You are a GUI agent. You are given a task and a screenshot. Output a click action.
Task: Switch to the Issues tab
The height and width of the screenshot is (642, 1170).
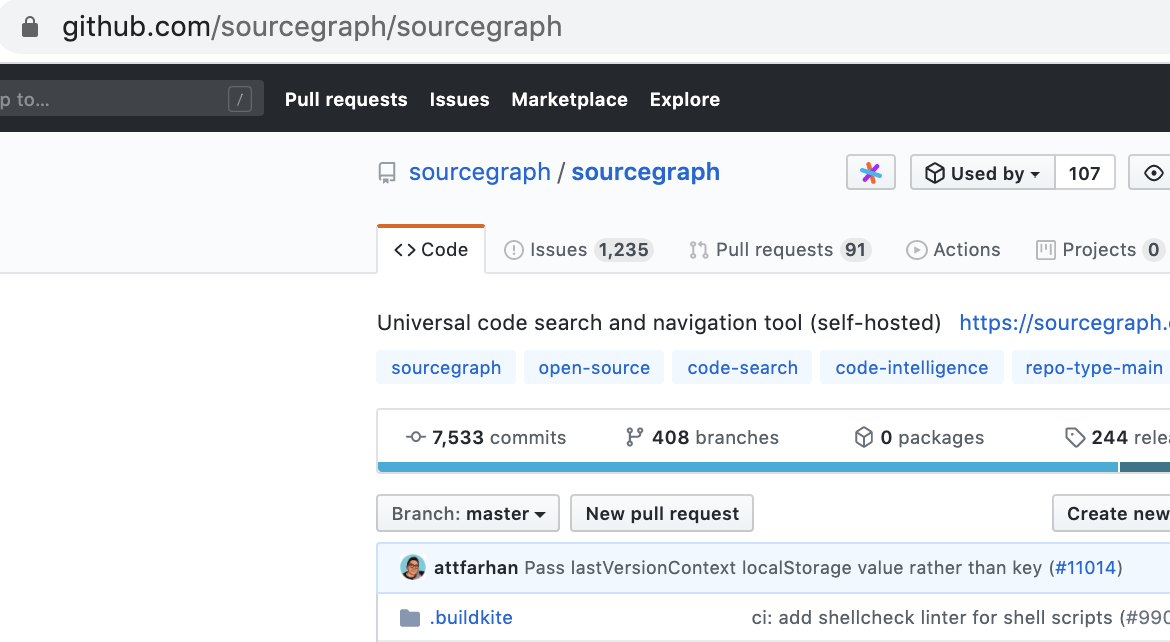[x=576, y=250]
